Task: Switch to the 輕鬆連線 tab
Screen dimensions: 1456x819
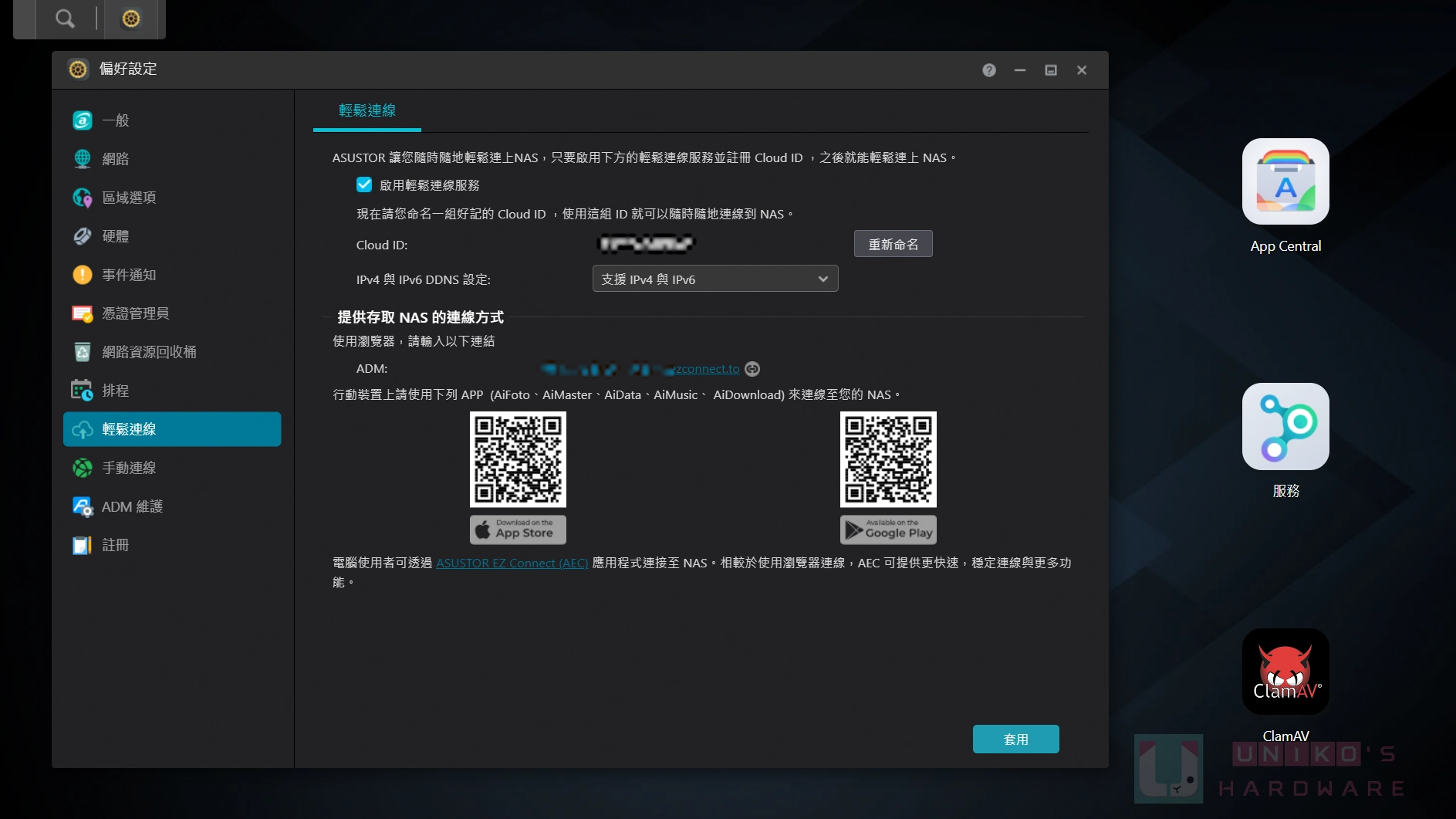Action: click(x=367, y=111)
